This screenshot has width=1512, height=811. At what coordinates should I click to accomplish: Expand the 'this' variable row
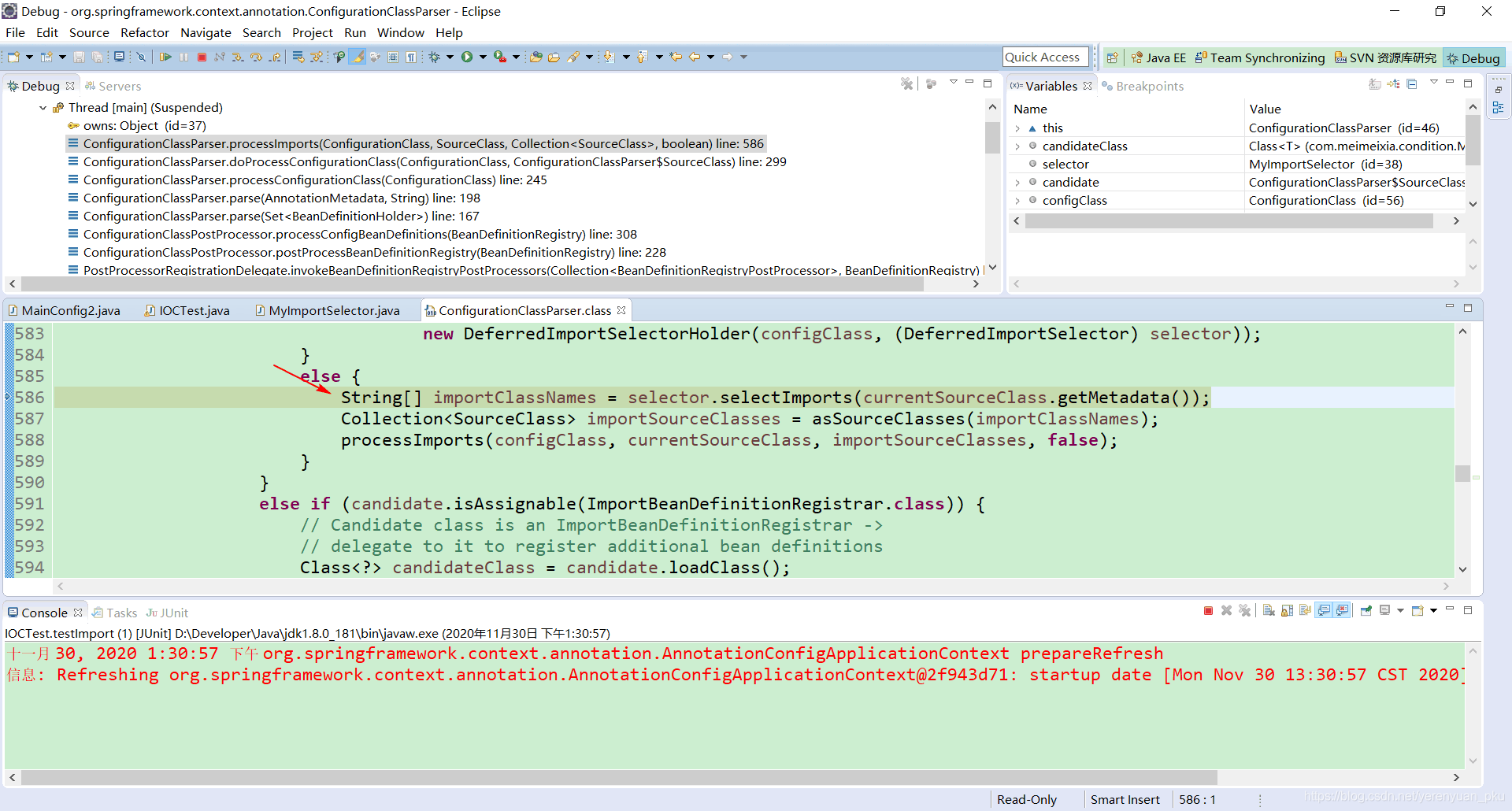click(1017, 128)
